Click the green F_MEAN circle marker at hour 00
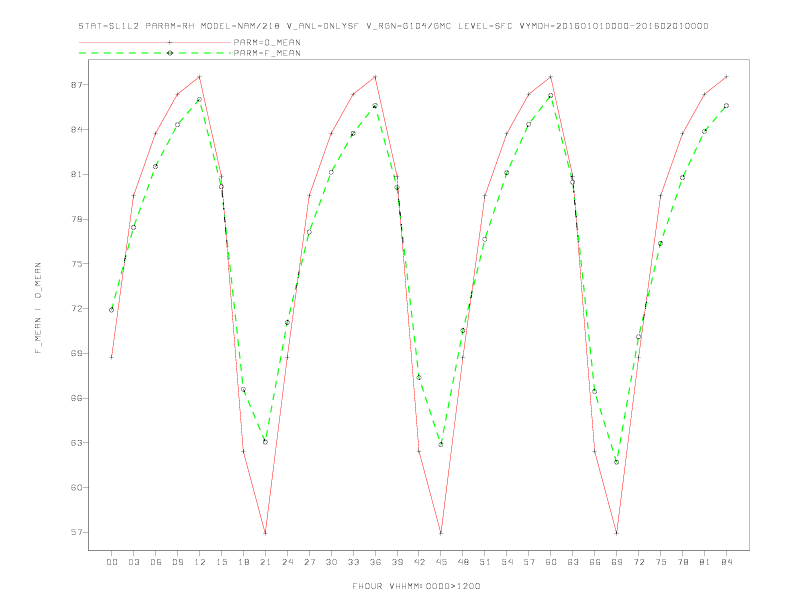 point(112,310)
